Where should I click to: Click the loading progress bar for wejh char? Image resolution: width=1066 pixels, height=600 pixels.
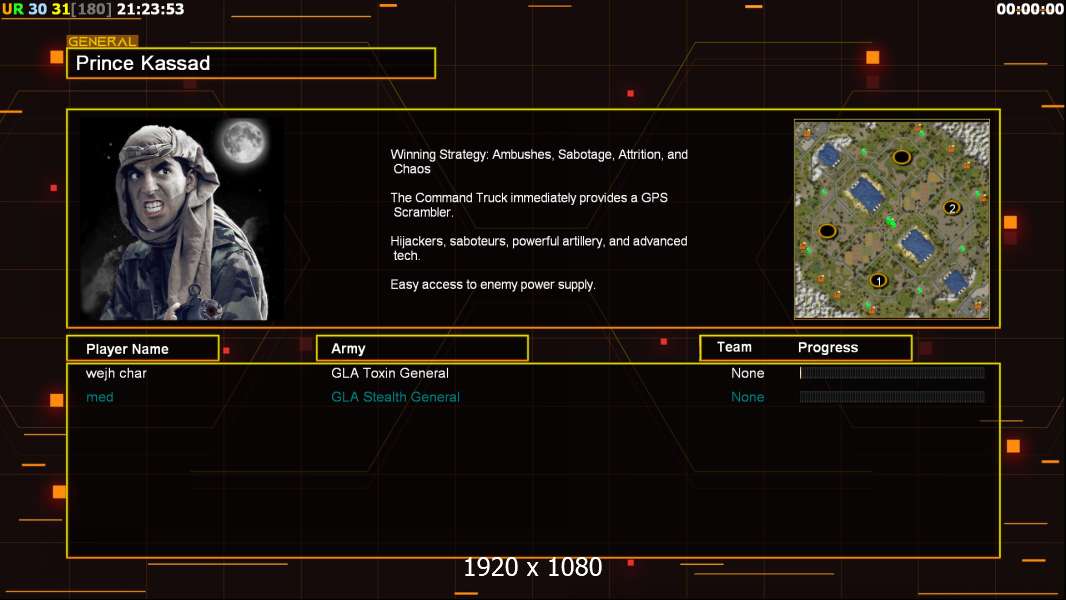point(892,372)
